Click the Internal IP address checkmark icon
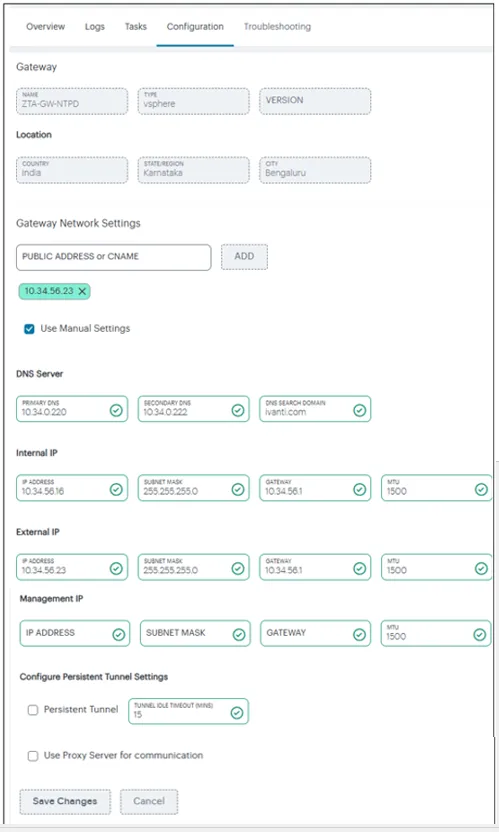Screen dimensions: 499x832 [x=116, y=489]
